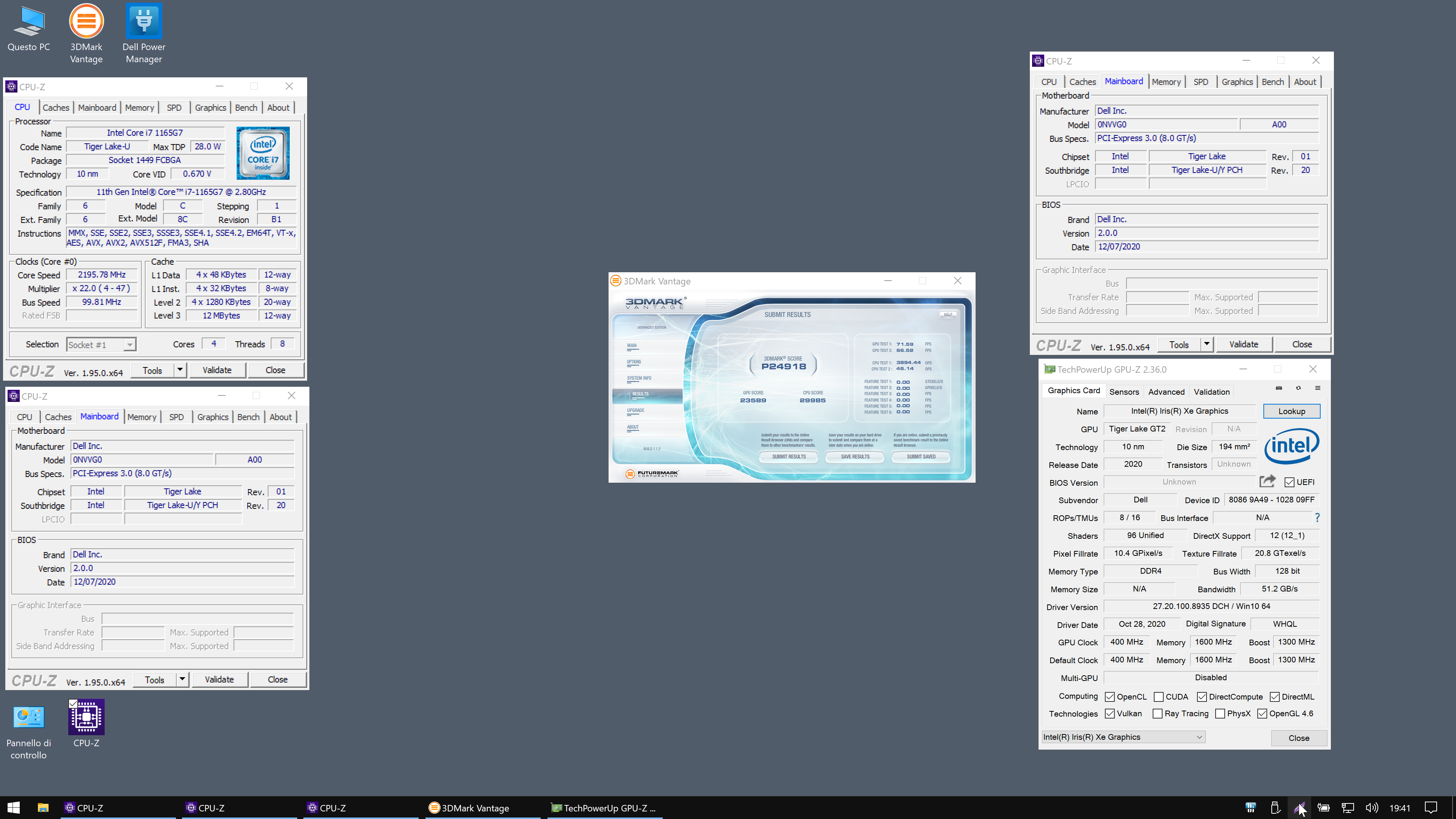Click Submit Results button in 3DMark Vantage

789,457
